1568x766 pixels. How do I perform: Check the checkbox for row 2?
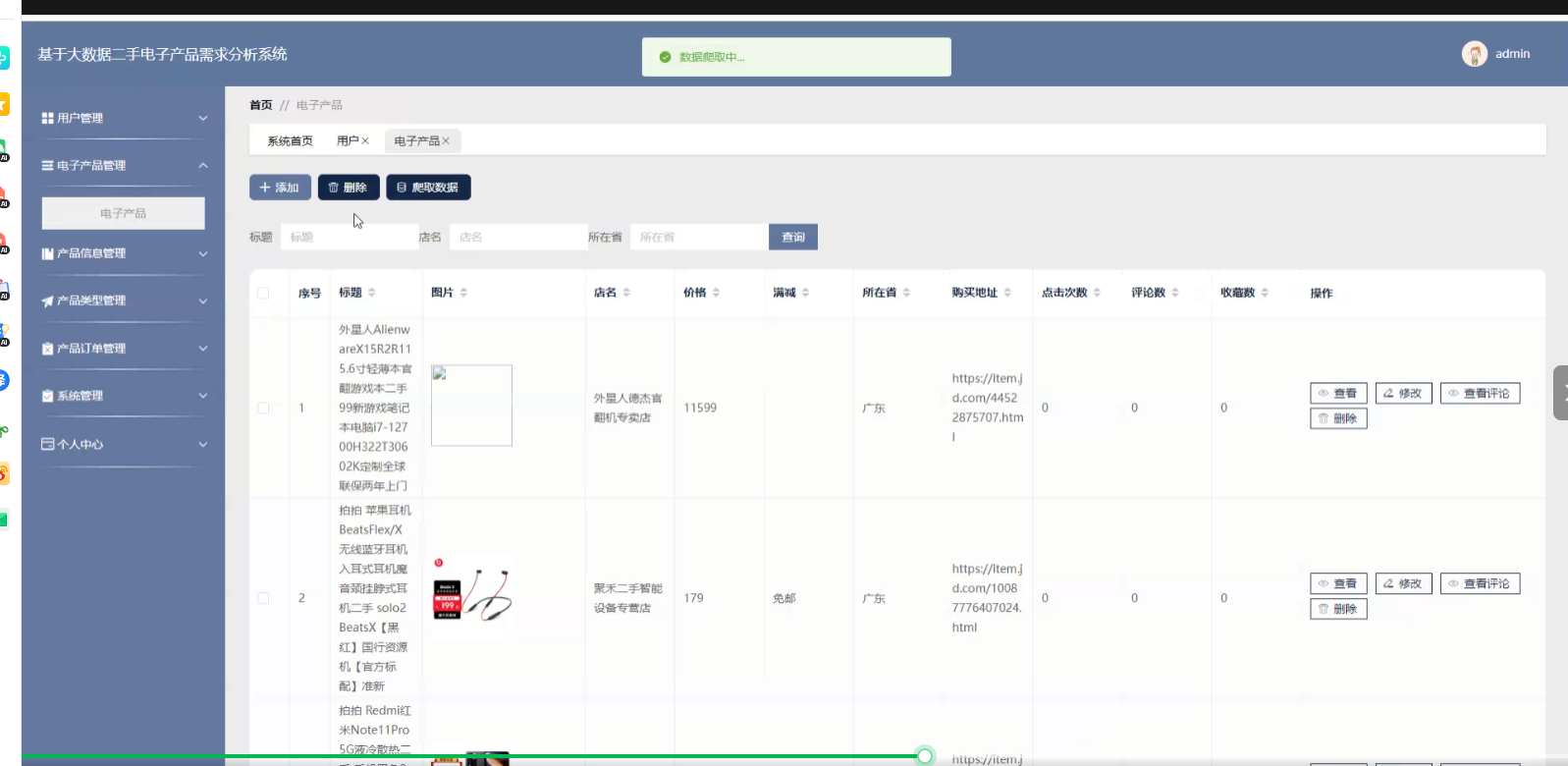(x=263, y=598)
